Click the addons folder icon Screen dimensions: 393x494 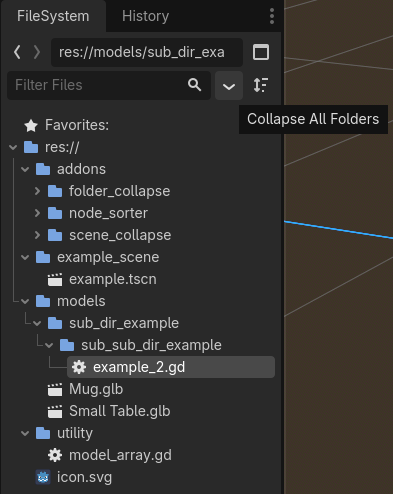coord(43,169)
